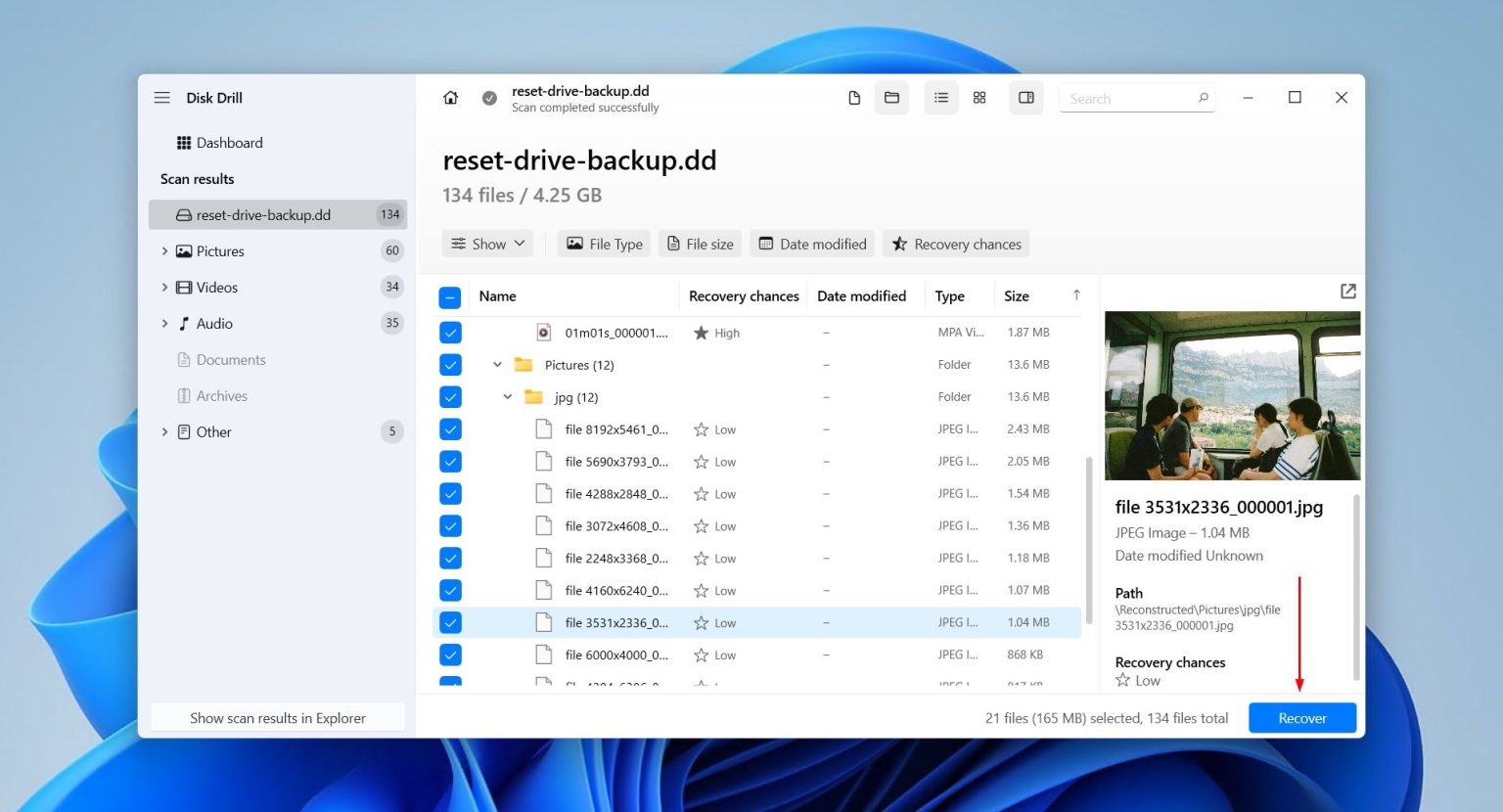Click the star icon for 01m01s_000001 file
Viewport: 1503px width, 812px height.
point(701,333)
